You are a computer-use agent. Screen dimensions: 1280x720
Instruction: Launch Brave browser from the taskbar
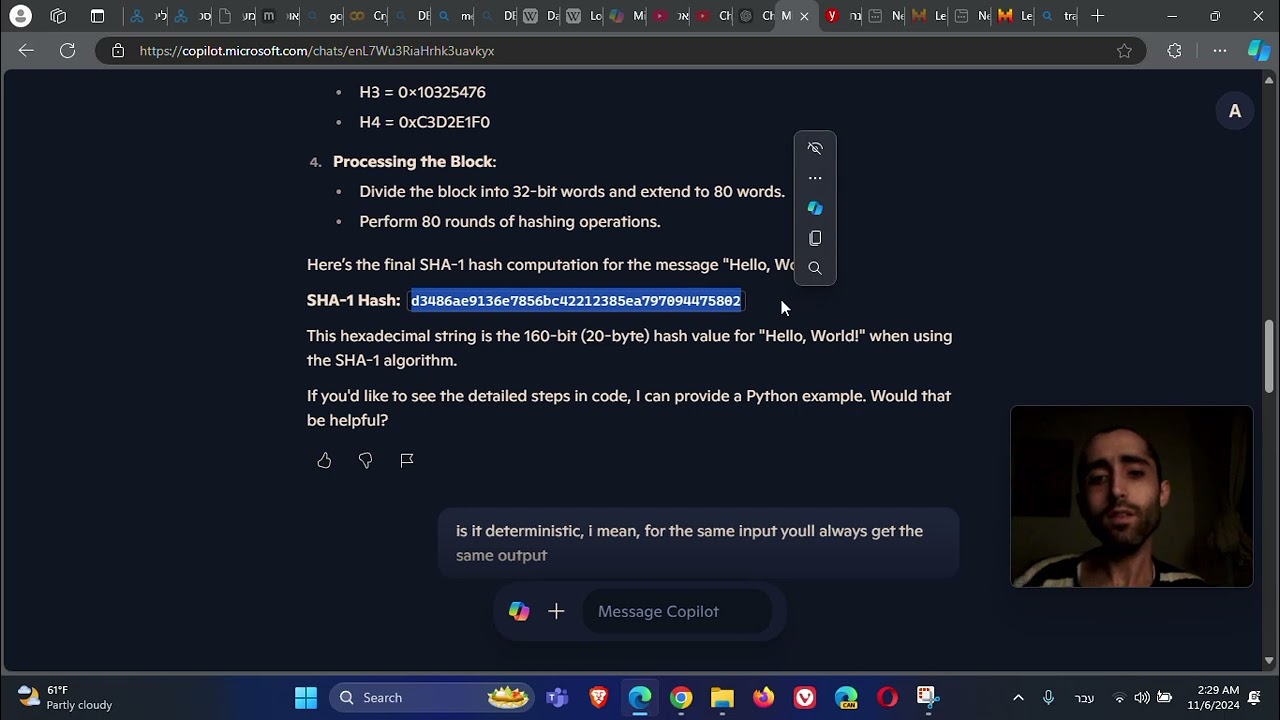598,698
